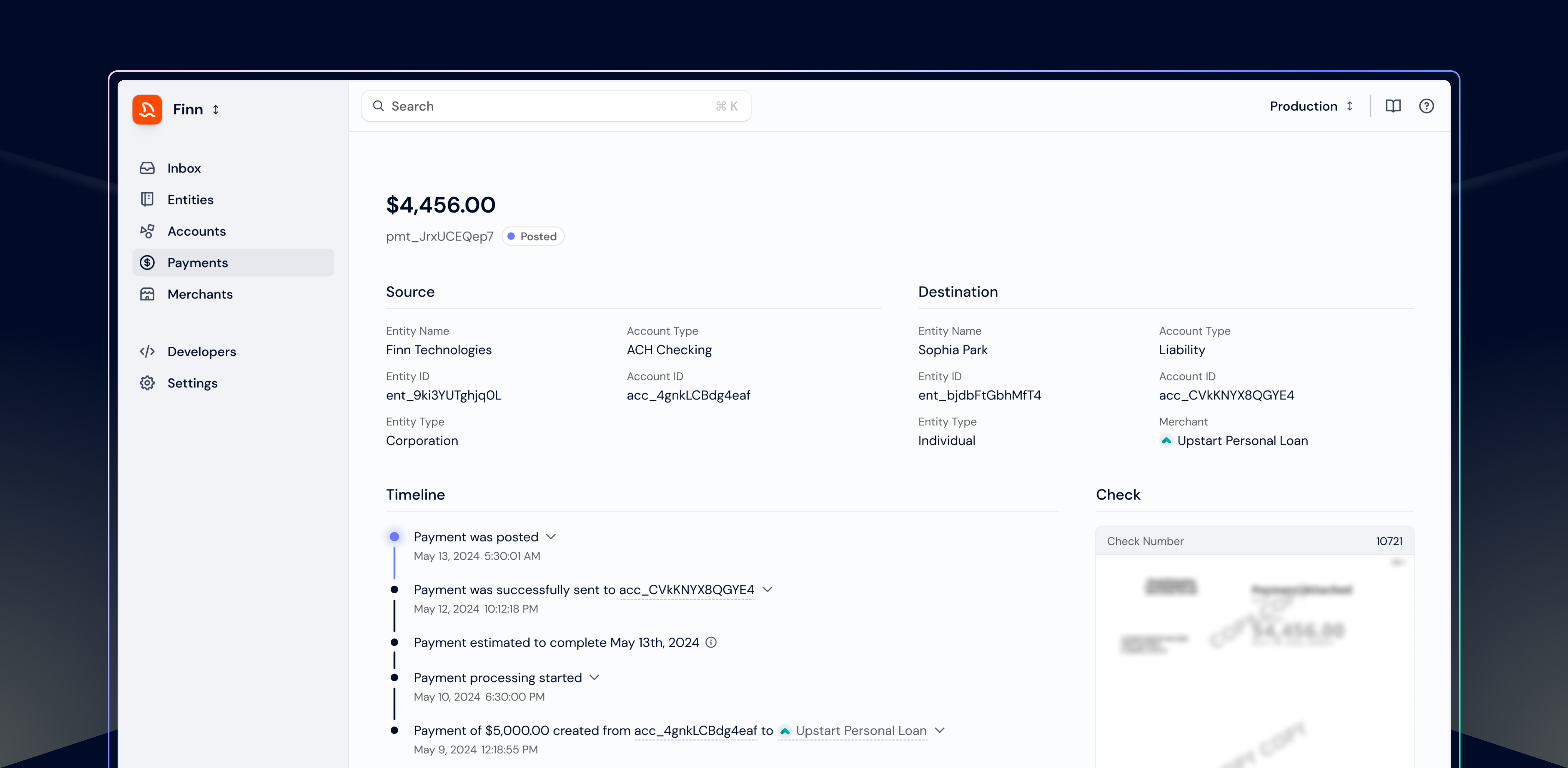Click the ⌘K shortcut hint
This screenshot has width=1568, height=768.
pyautogui.click(x=727, y=106)
